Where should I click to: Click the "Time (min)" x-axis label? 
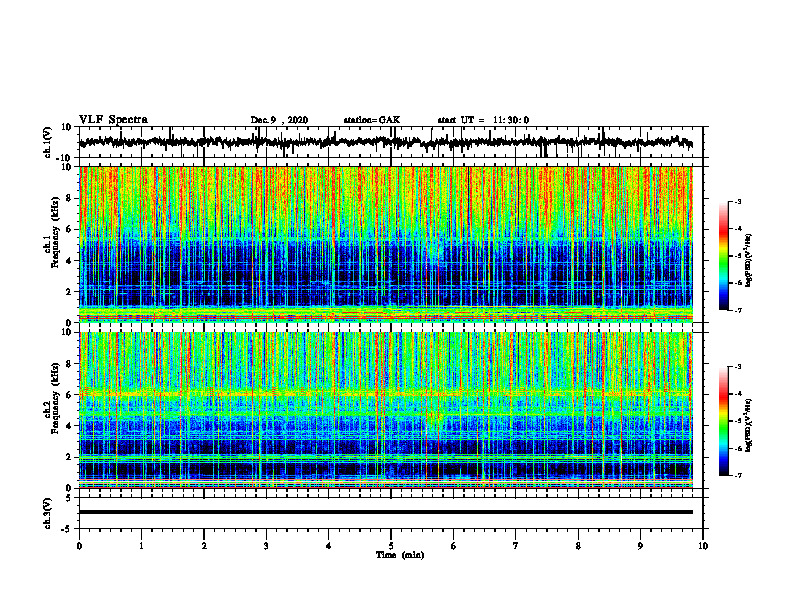click(x=400, y=555)
